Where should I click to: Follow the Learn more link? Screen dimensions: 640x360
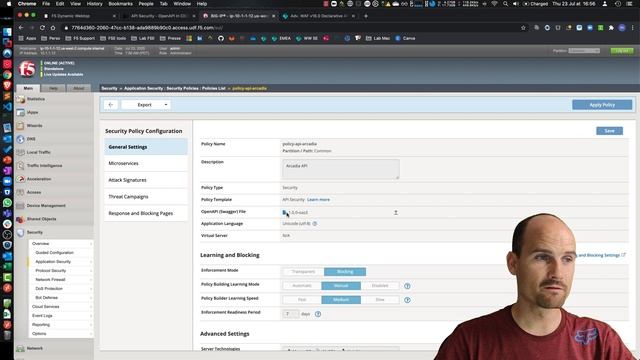[x=318, y=200]
